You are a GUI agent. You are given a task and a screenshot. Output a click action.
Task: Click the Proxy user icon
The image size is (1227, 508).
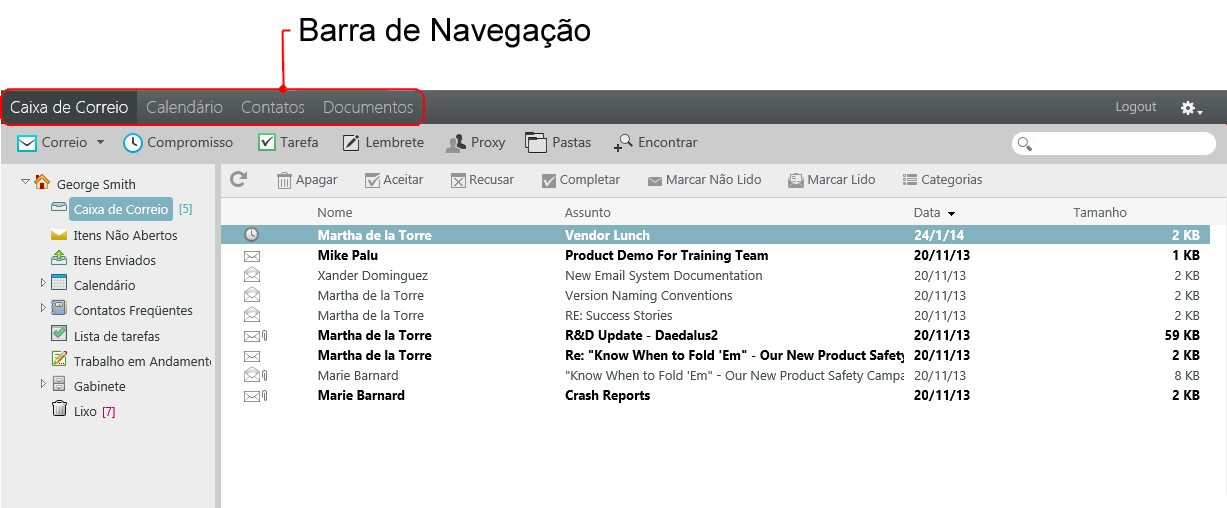(456, 143)
